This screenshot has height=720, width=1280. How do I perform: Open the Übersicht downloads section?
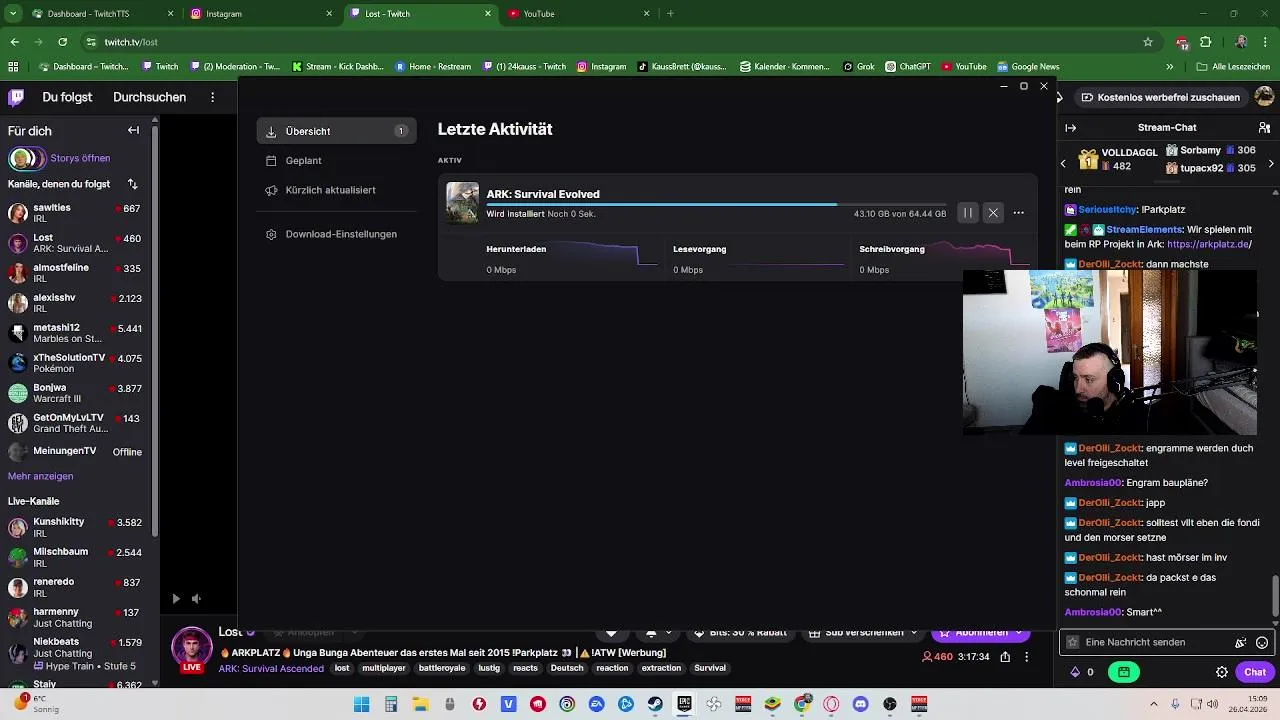tap(336, 131)
